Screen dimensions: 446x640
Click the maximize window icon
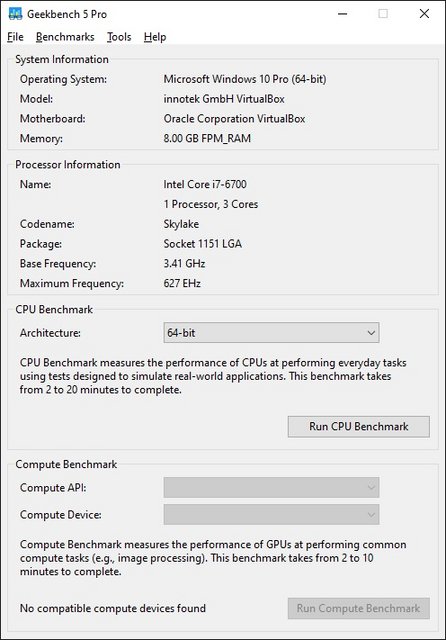point(383,14)
